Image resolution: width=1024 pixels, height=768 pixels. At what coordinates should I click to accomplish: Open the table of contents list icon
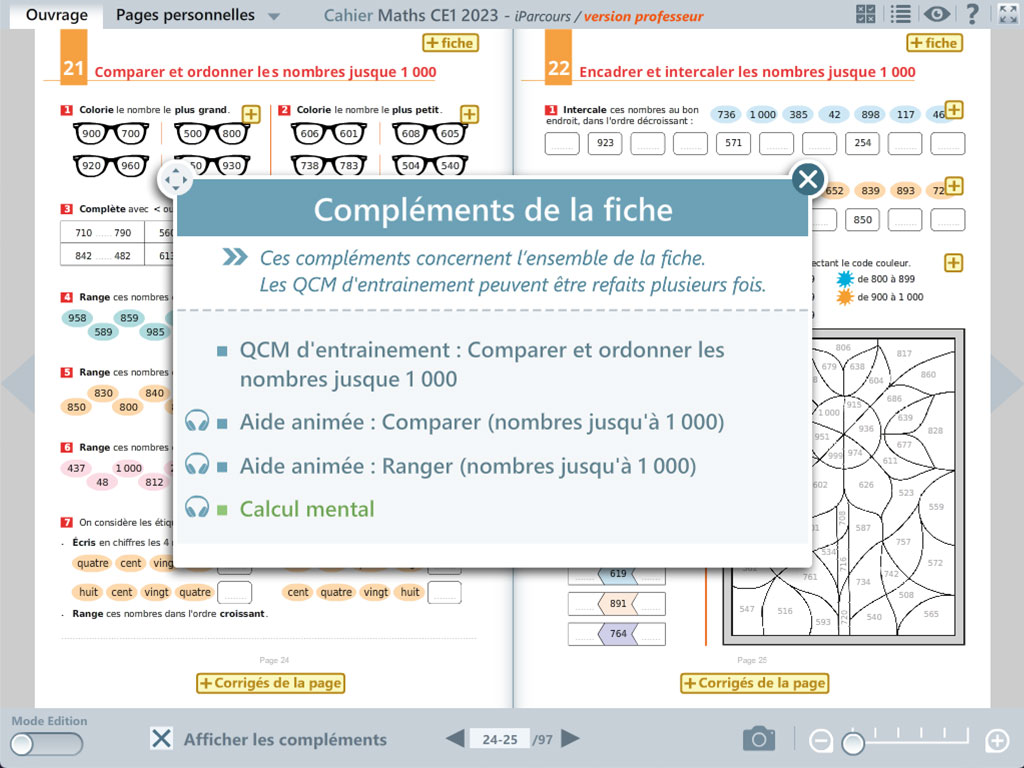pos(900,14)
